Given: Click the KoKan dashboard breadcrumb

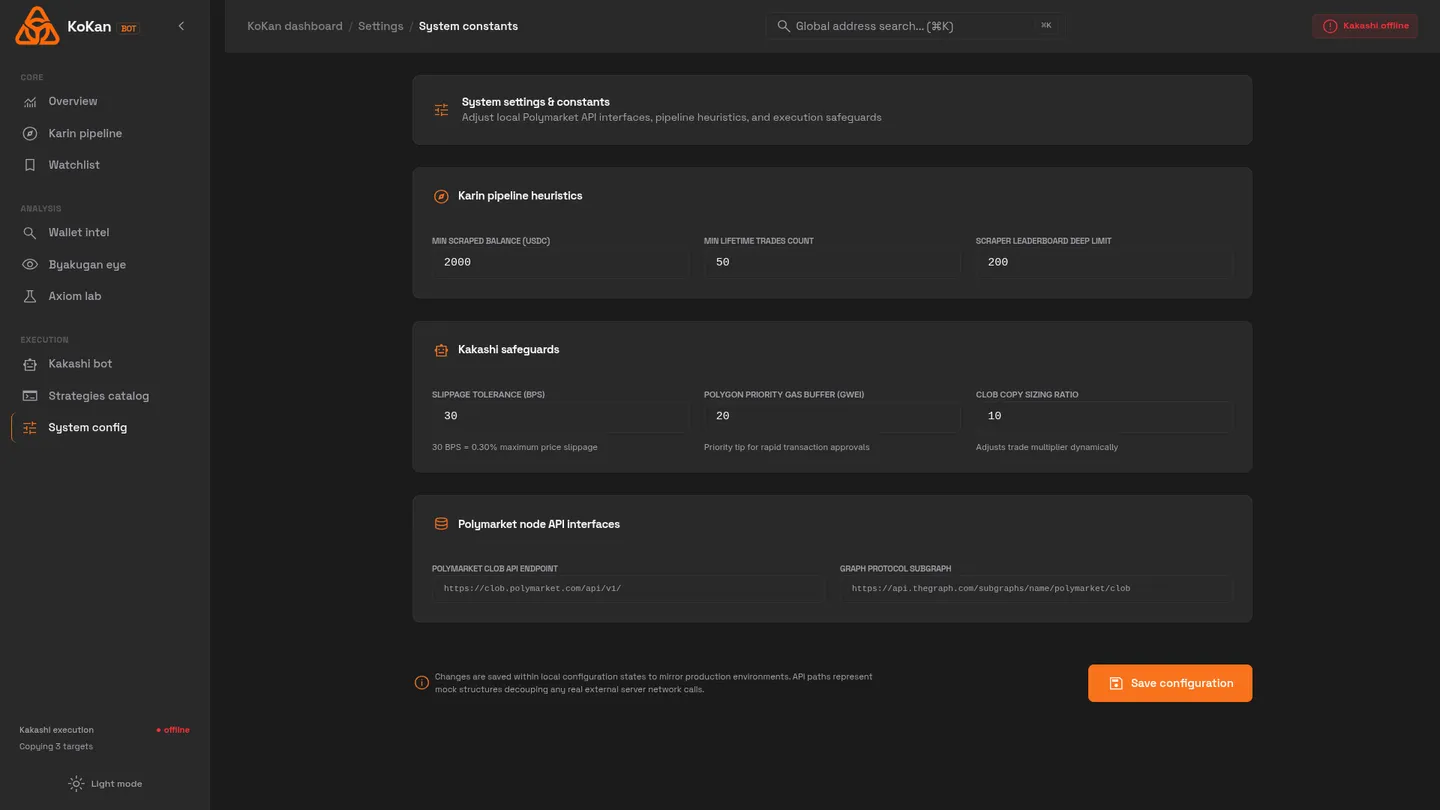Looking at the screenshot, I should [295, 26].
